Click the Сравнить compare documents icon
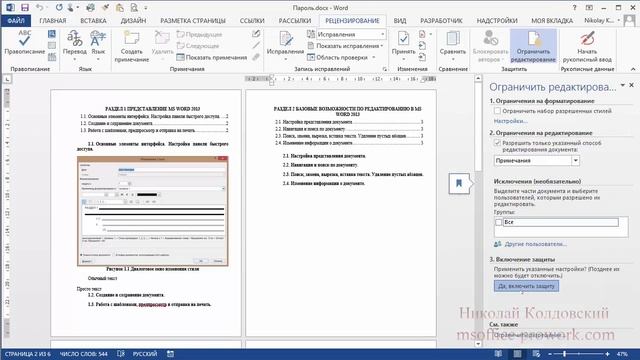The image size is (640, 360). 453,39
